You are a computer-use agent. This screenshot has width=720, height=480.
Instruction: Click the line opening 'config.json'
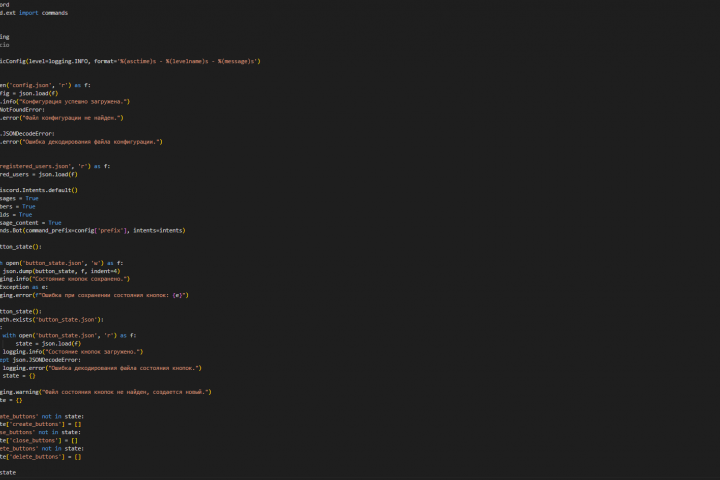45,85
